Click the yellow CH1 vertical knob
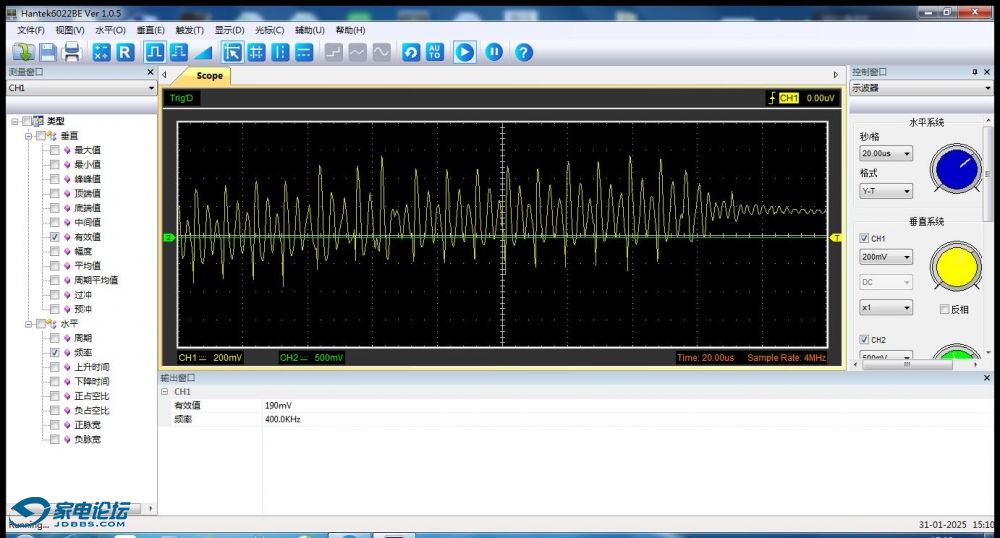Viewport: 1000px width, 538px height. click(x=955, y=266)
